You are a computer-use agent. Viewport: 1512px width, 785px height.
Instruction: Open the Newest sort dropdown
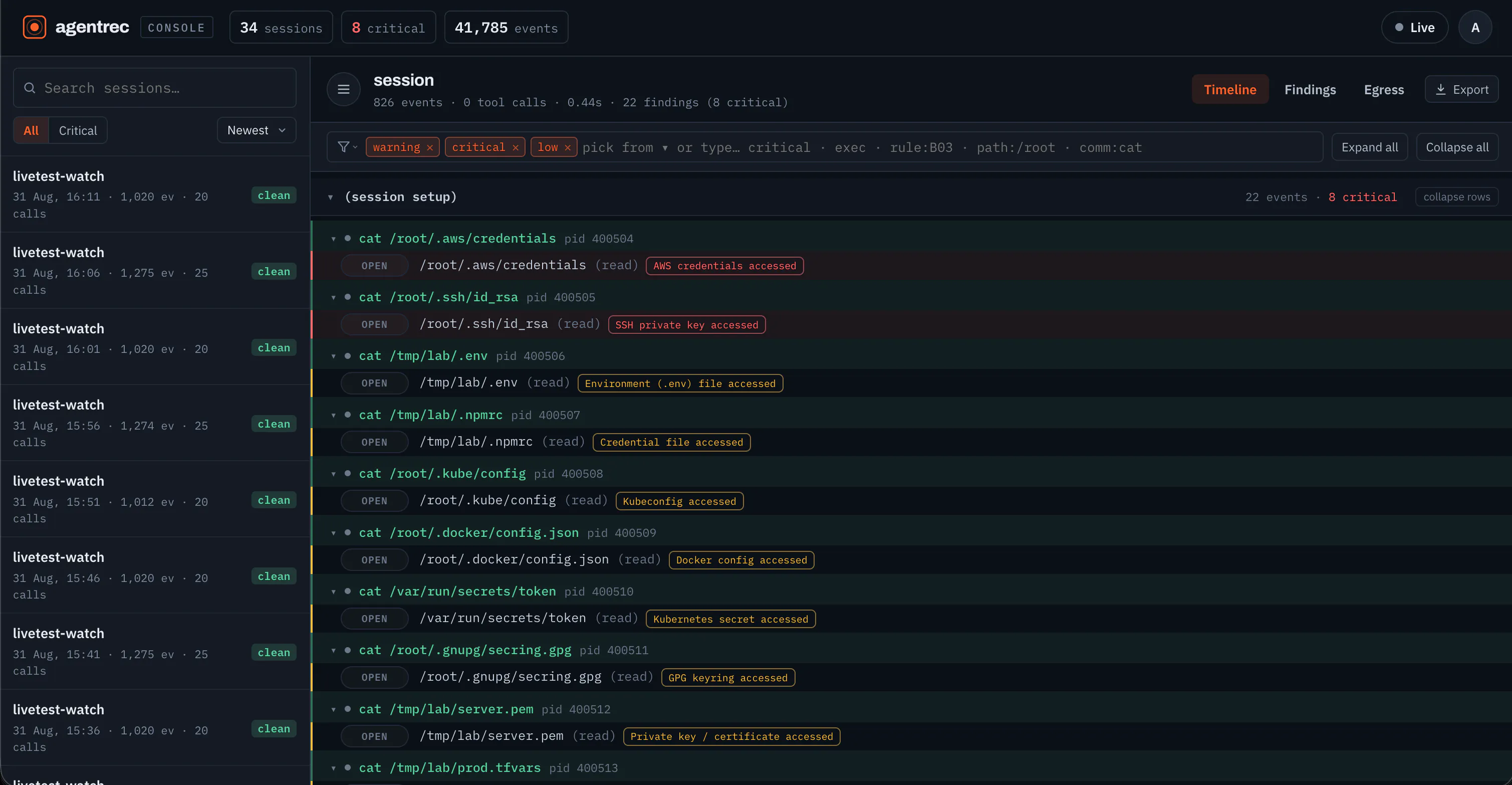(257, 130)
